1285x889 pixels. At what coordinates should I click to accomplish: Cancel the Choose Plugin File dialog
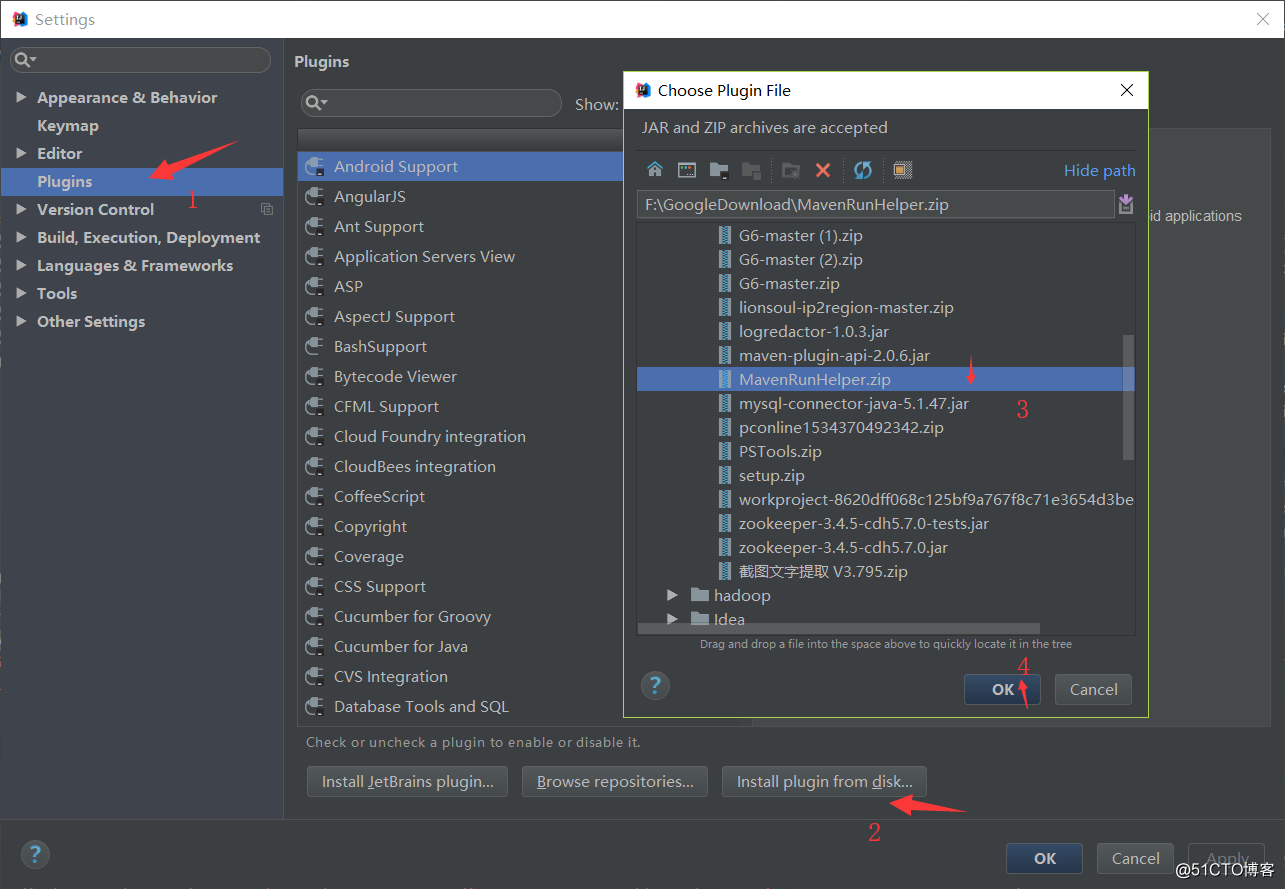[1093, 689]
